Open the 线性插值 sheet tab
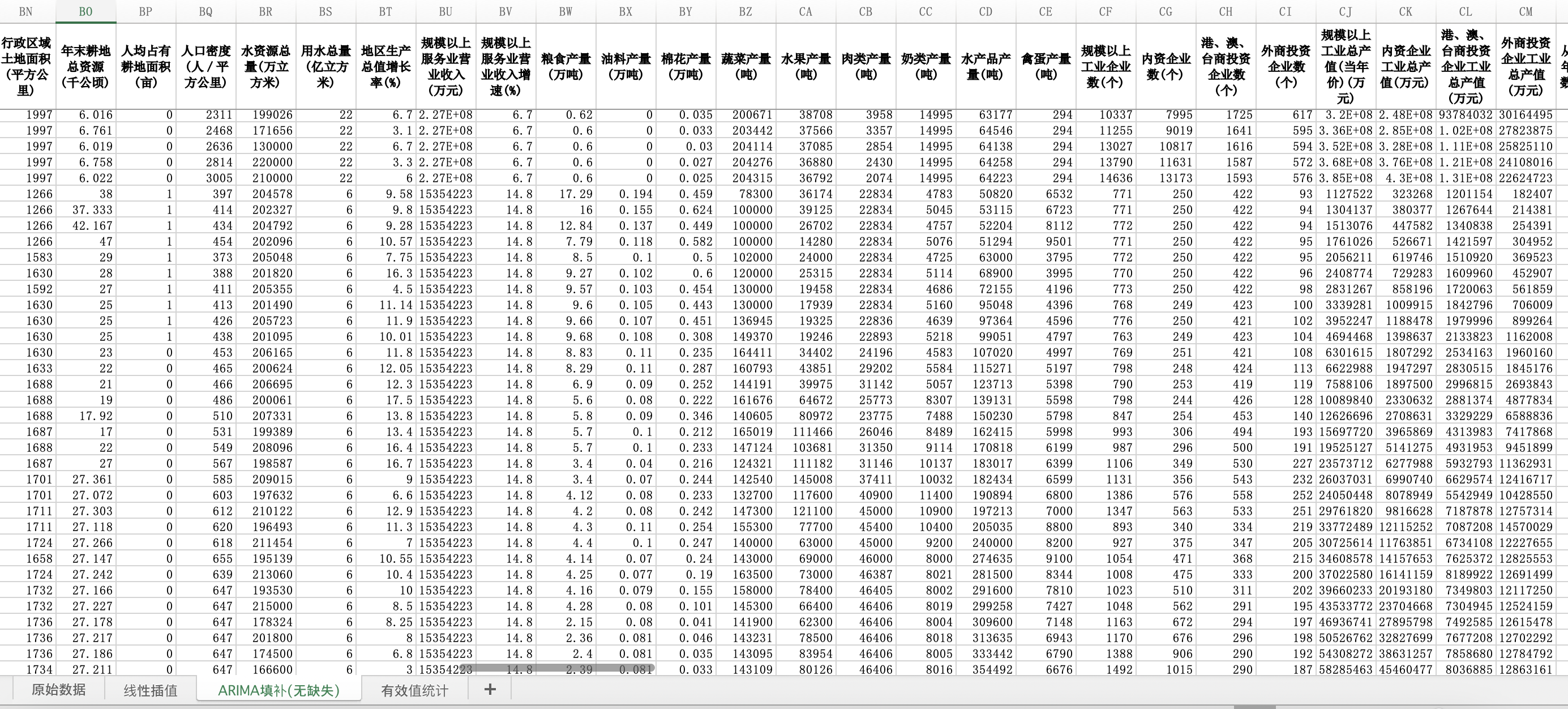The image size is (1568, 709). coord(151,690)
